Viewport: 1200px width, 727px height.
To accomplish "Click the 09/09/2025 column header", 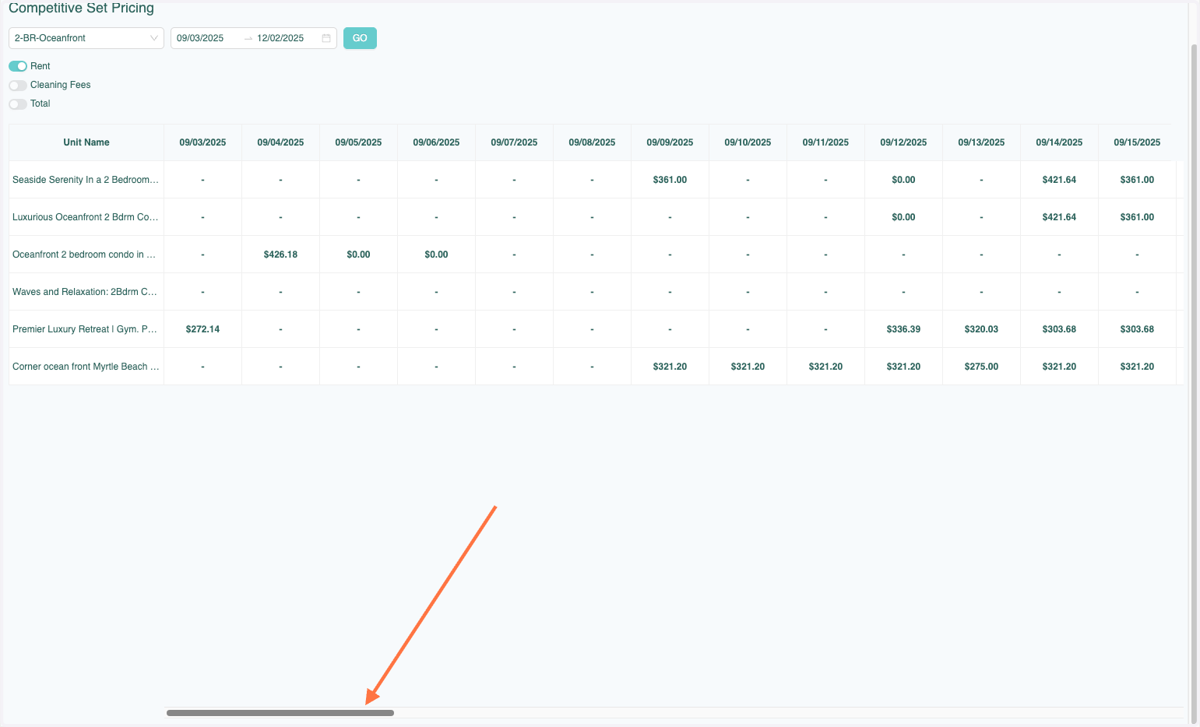I will coord(670,142).
